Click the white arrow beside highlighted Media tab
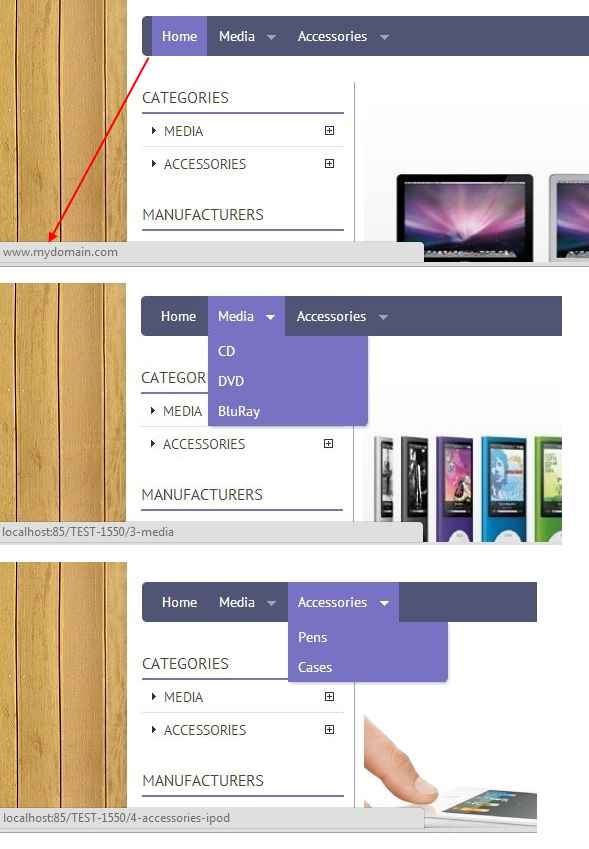 (270, 317)
